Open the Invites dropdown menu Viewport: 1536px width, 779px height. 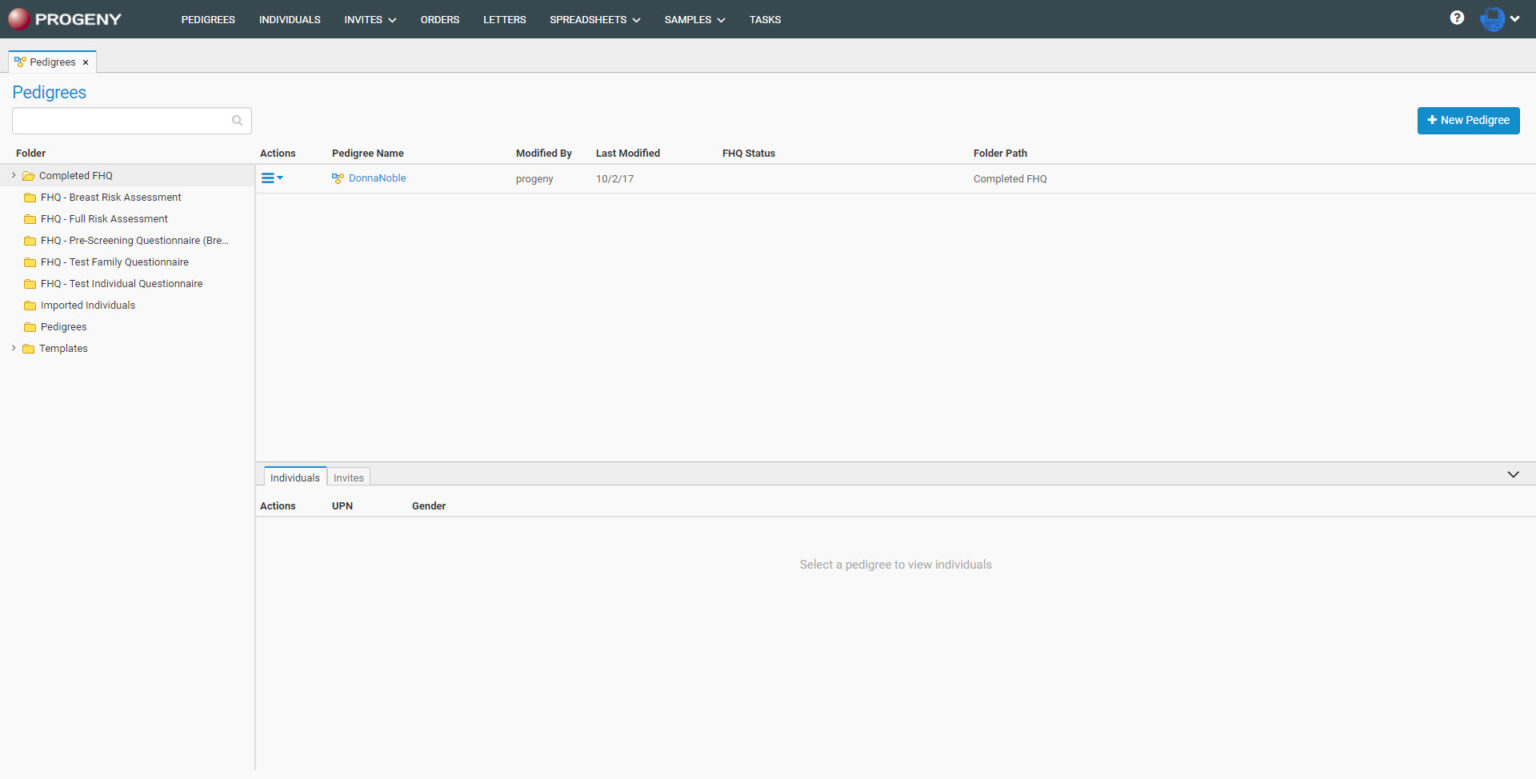pos(370,20)
